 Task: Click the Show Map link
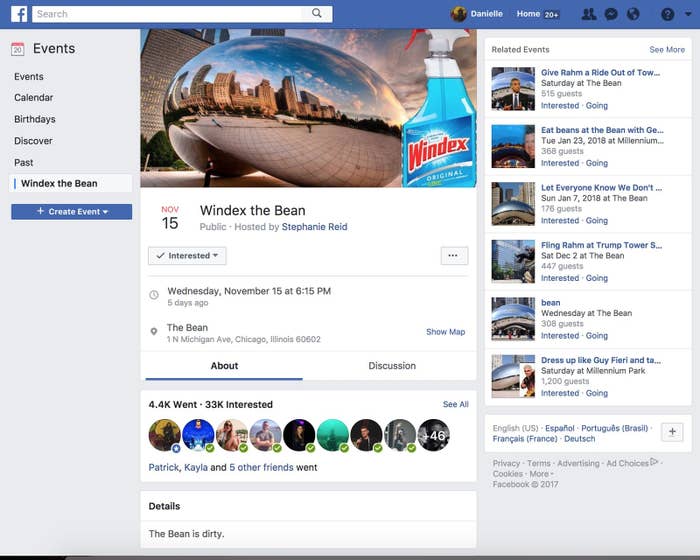(x=446, y=332)
